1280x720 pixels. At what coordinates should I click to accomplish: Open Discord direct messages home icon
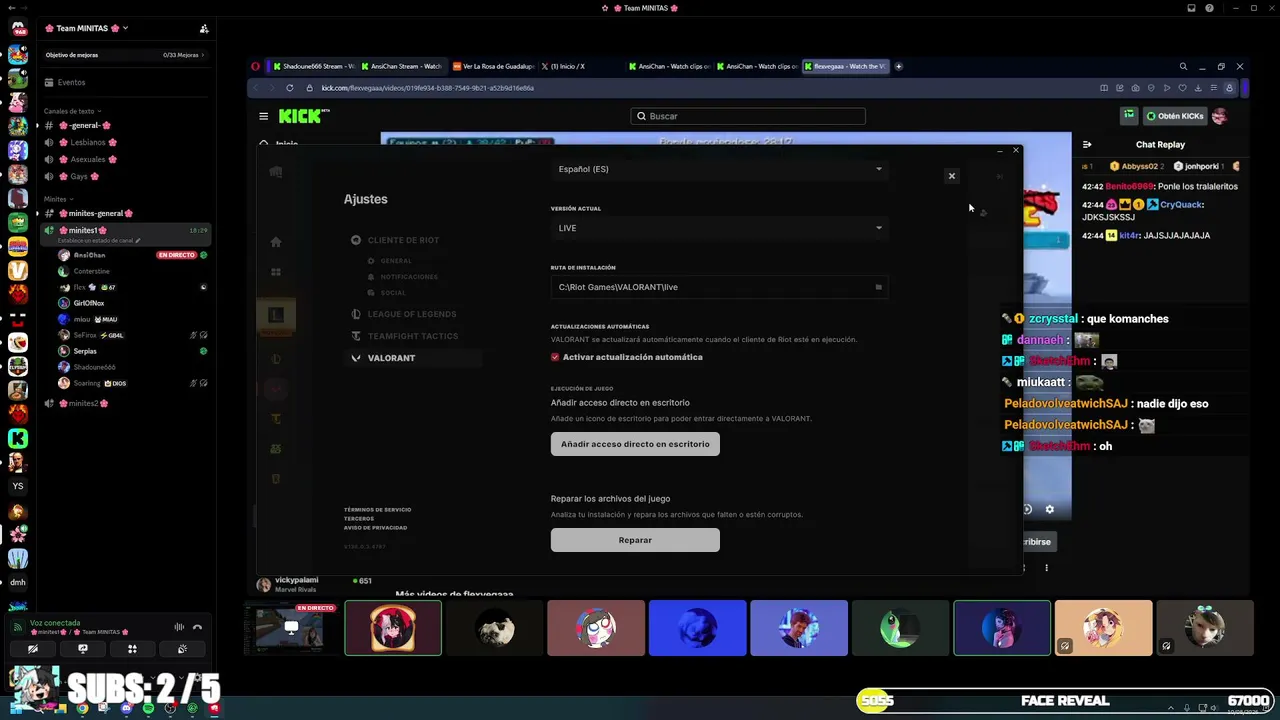18,28
